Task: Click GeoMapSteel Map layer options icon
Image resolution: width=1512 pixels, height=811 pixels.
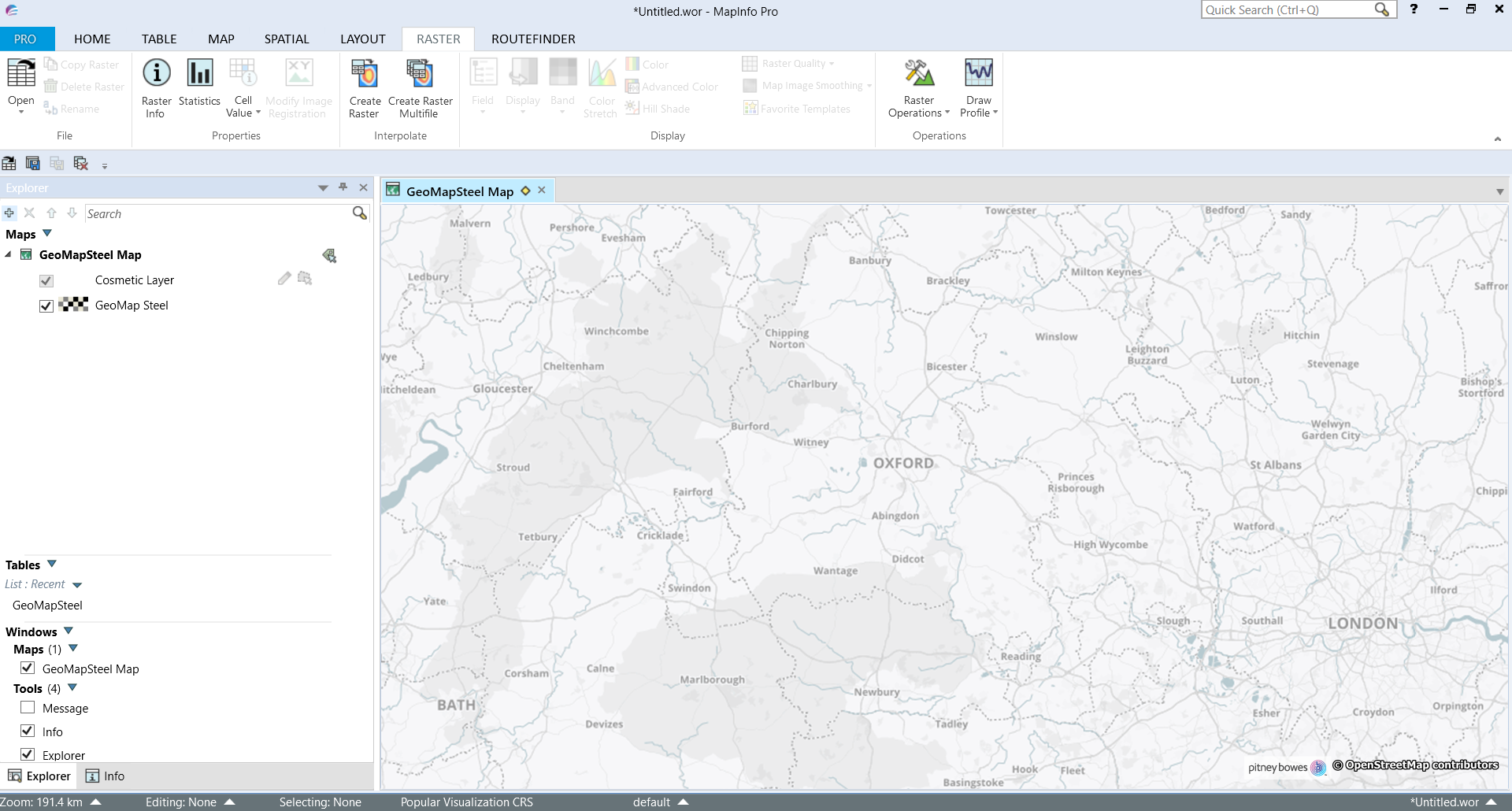Action: click(x=329, y=255)
